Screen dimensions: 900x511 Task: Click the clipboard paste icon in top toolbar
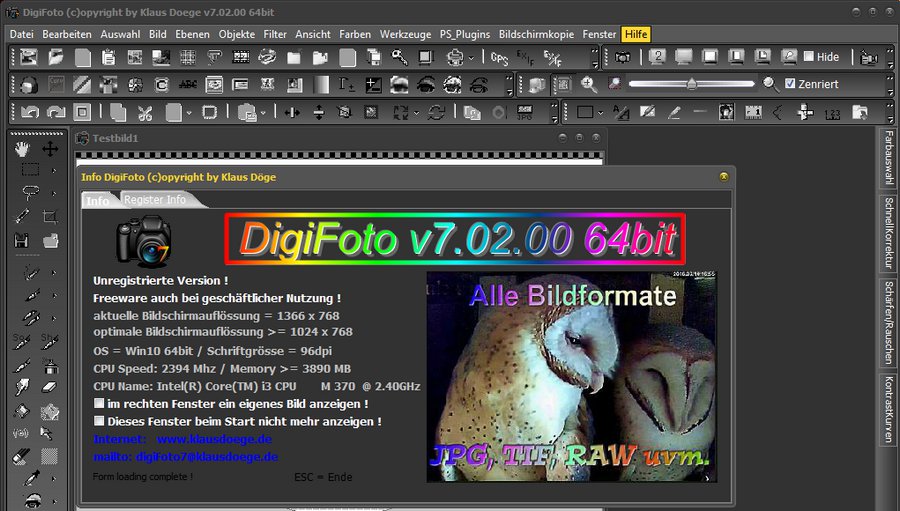[108, 57]
